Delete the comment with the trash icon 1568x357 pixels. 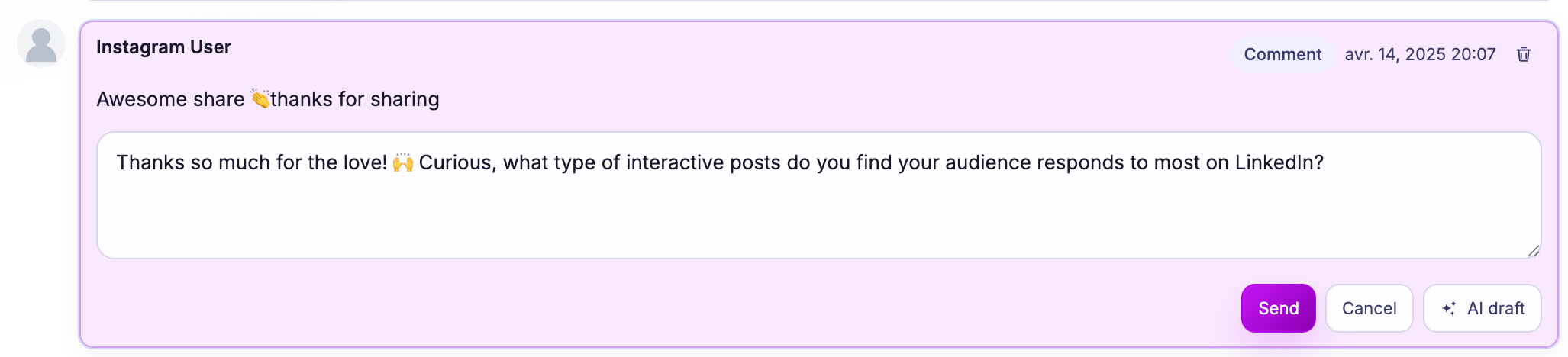click(1523, 54)
